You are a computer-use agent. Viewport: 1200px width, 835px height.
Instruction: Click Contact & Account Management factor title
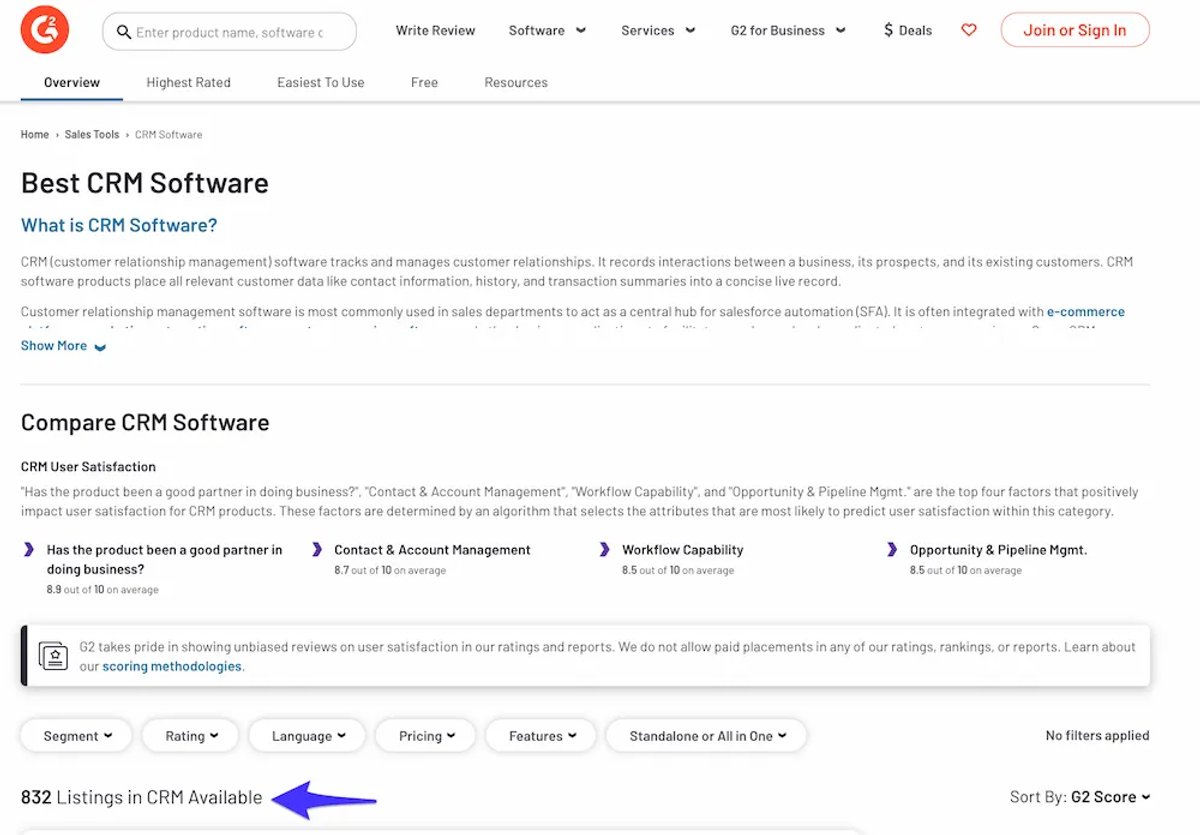tap(432, 550)
